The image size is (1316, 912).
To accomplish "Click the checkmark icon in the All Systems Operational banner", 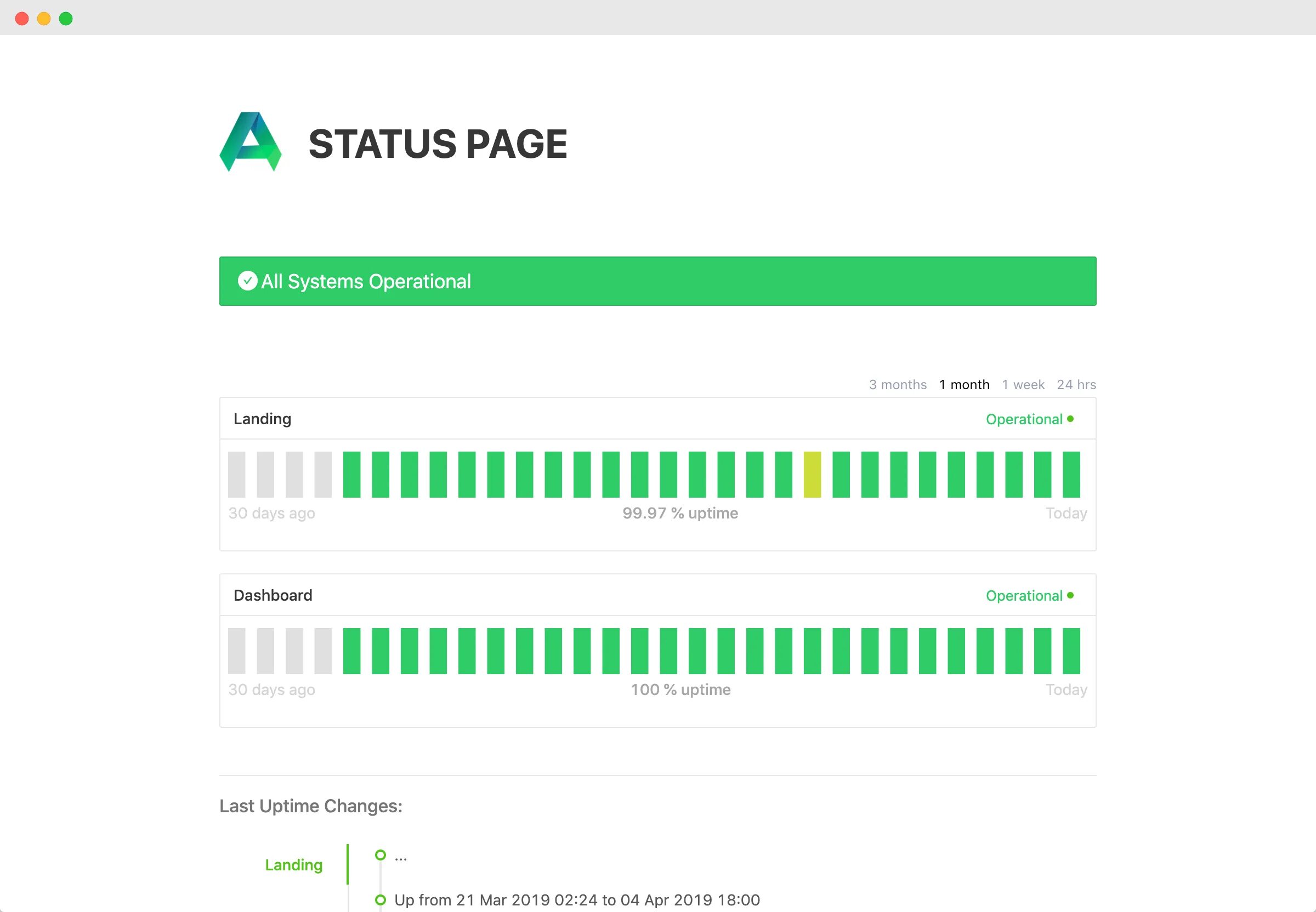I will click(247, 281).
